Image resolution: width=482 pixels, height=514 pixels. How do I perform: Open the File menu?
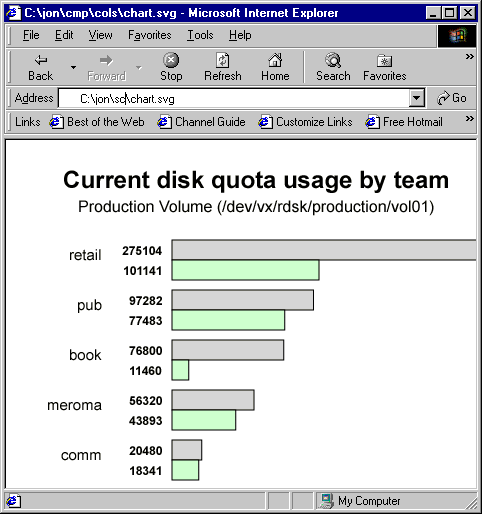[x=31, y=35]
